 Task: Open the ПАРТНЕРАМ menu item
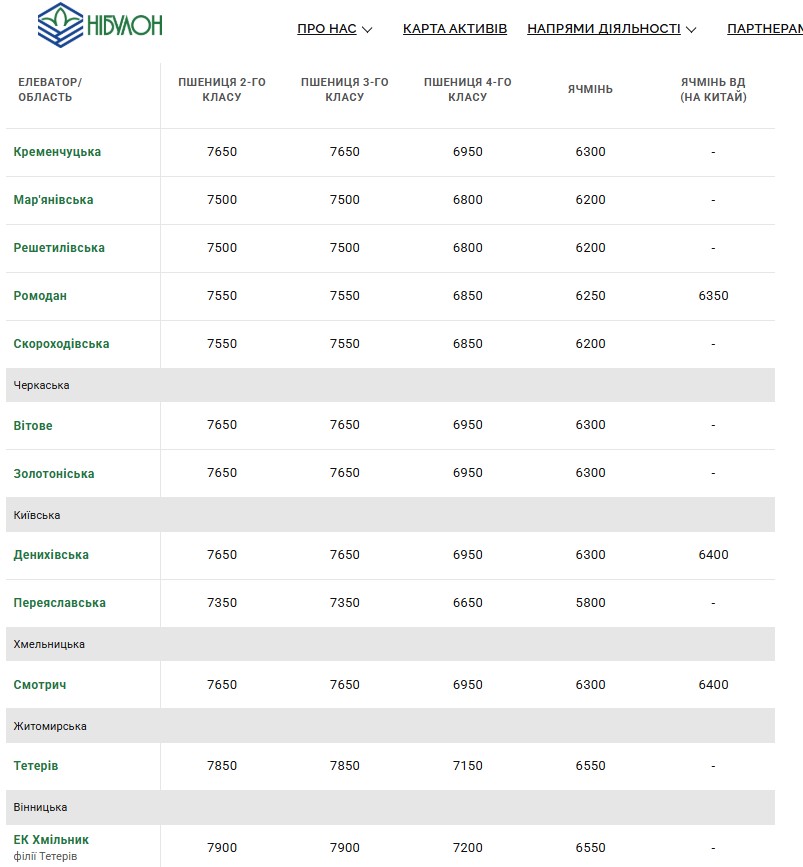[765, 29]
